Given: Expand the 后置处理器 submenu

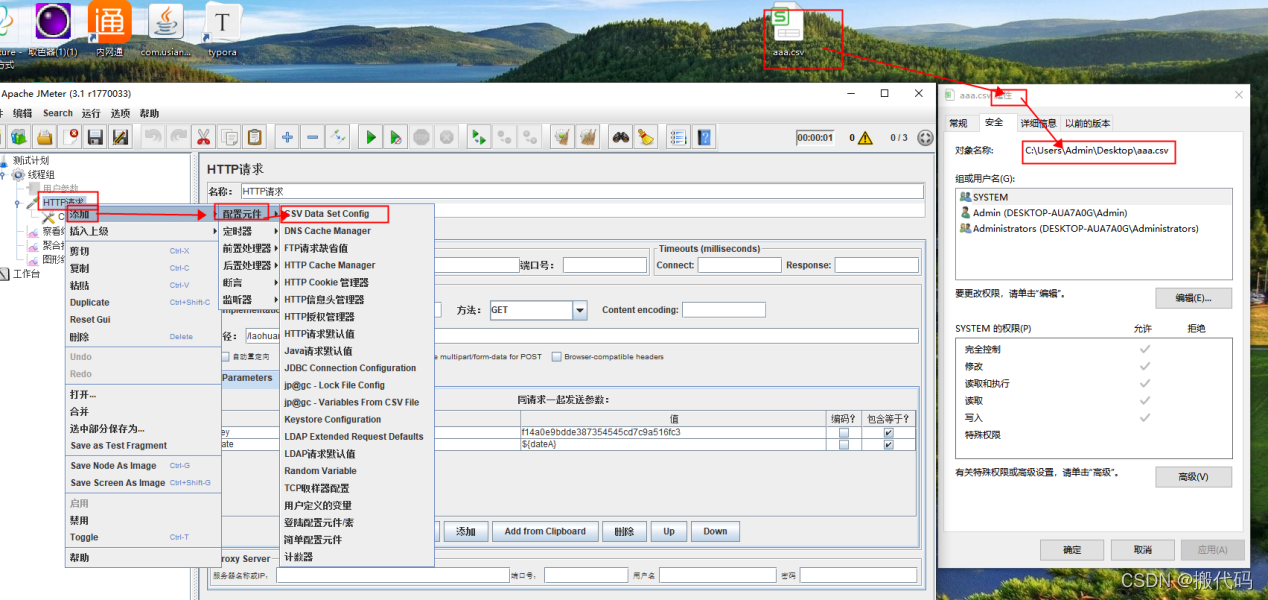Looking at the screenshot, I should 247,265.
